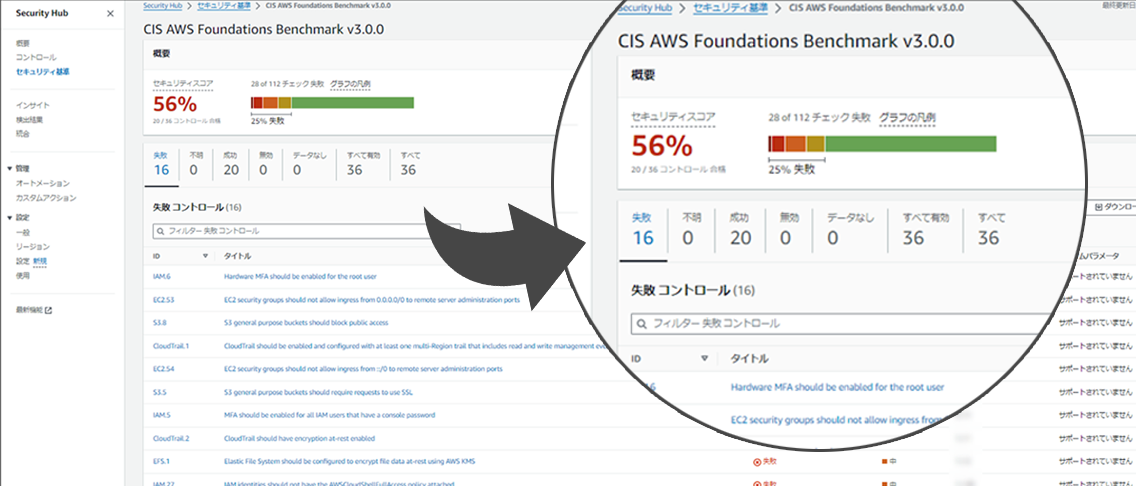Open S3 buckets should require SSL title
Viewport: 1136px width, 486px height.
(x=319, y=393)
